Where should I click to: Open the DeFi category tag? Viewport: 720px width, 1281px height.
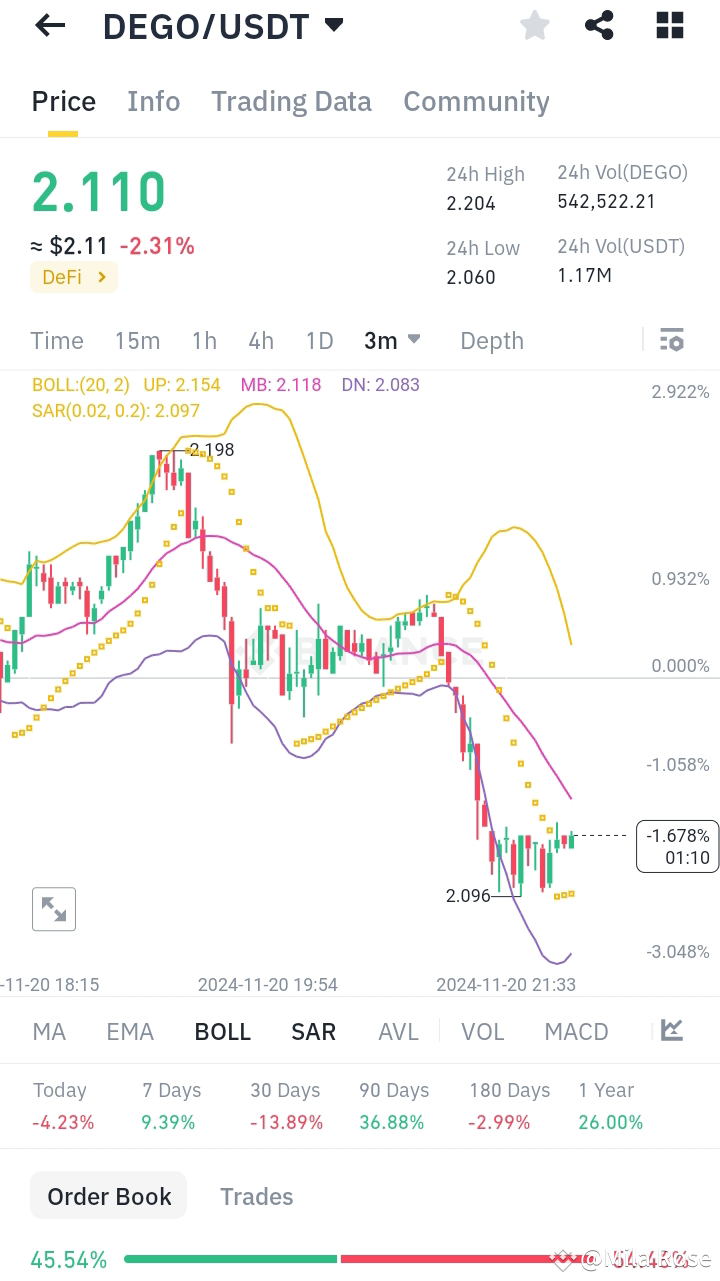(x=73, y=277)
